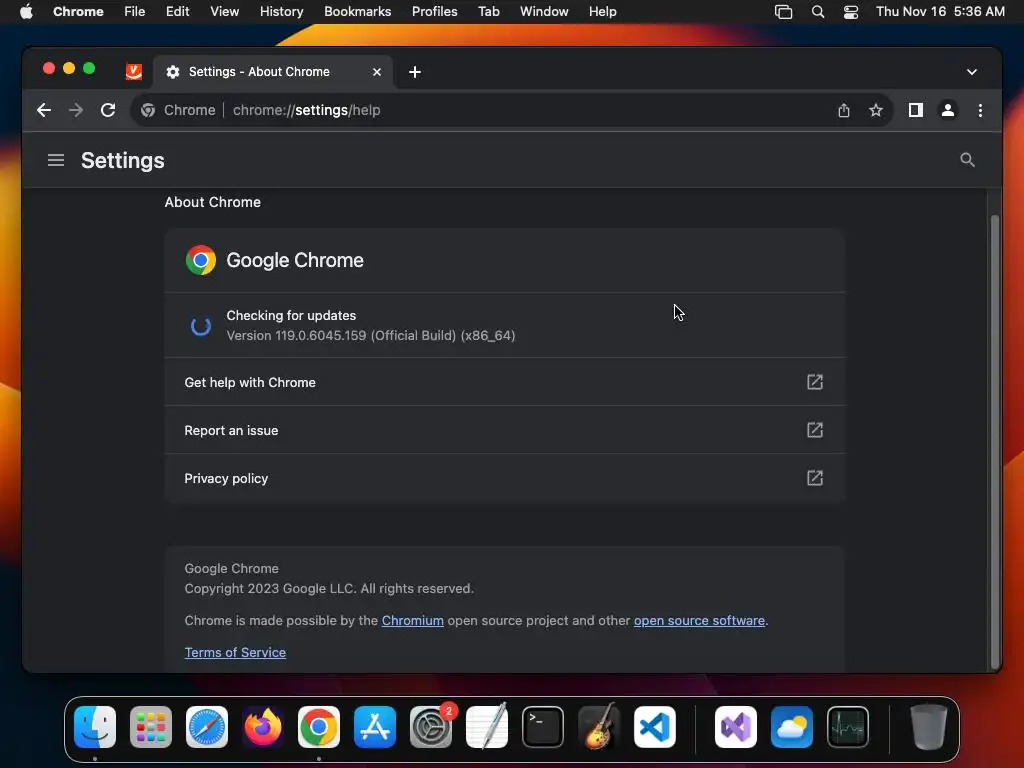1024x768 pixels.
Task: Open the Trash from the Dock
Action: click(928, 727)
